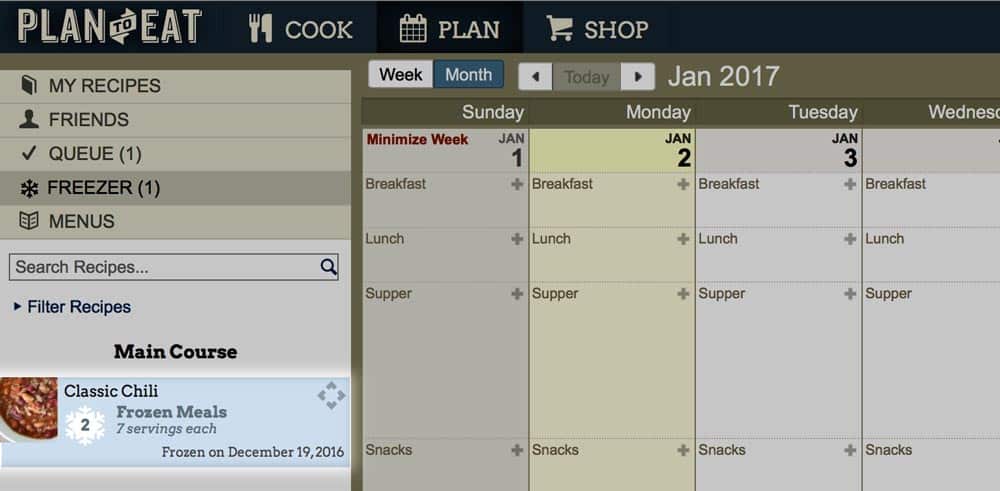
Task: Expand the Filter Recipes section
Action: [72, 307]
